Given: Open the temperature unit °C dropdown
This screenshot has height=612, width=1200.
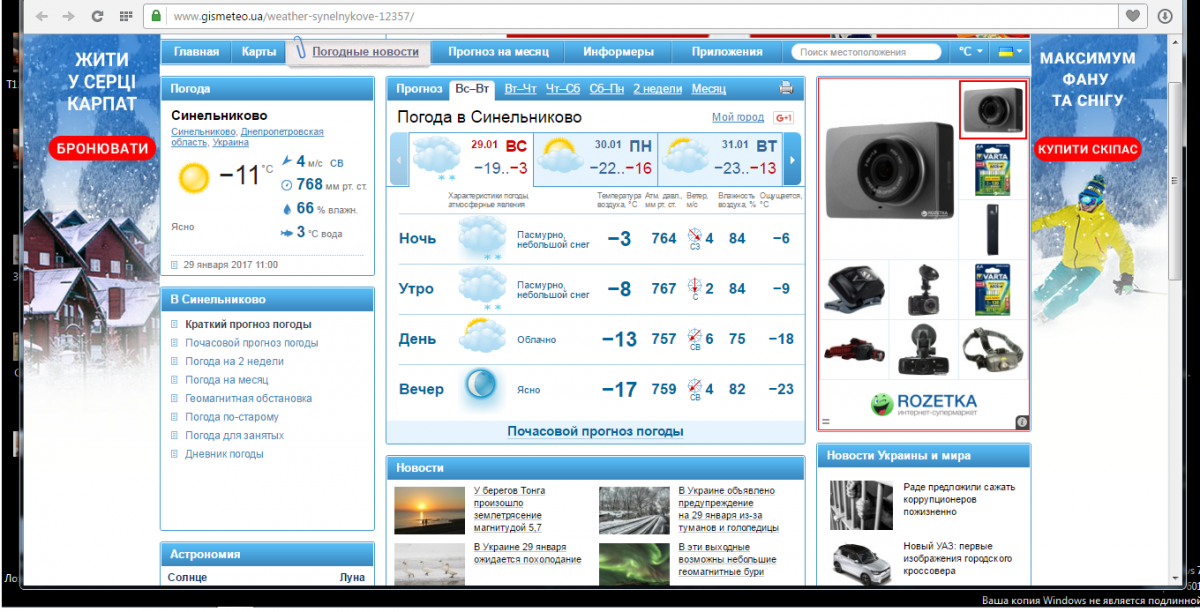Looking at the screenshot, I should pyautogui.click(x=970, y=52).
